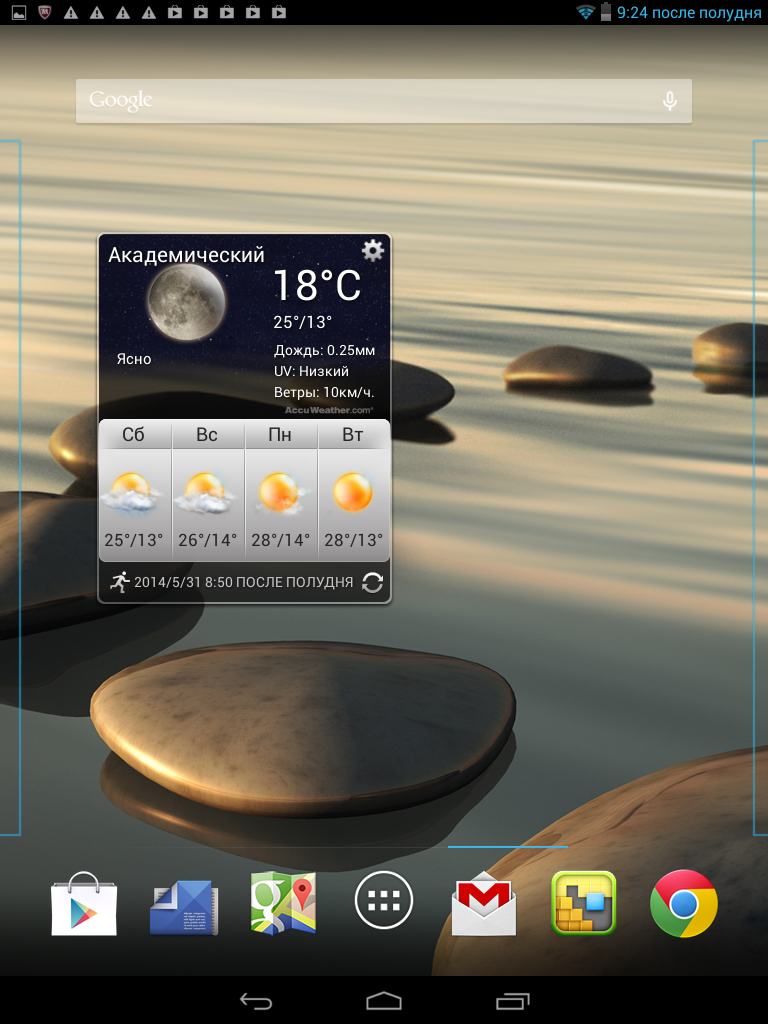
Task: Tap the 'Ясно' condition label
Action: 134,359
